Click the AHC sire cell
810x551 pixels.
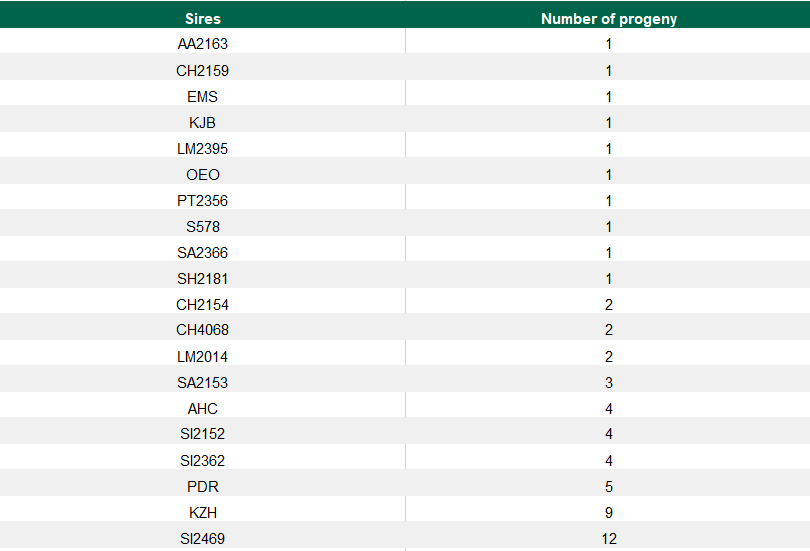[x=203, y=409]
